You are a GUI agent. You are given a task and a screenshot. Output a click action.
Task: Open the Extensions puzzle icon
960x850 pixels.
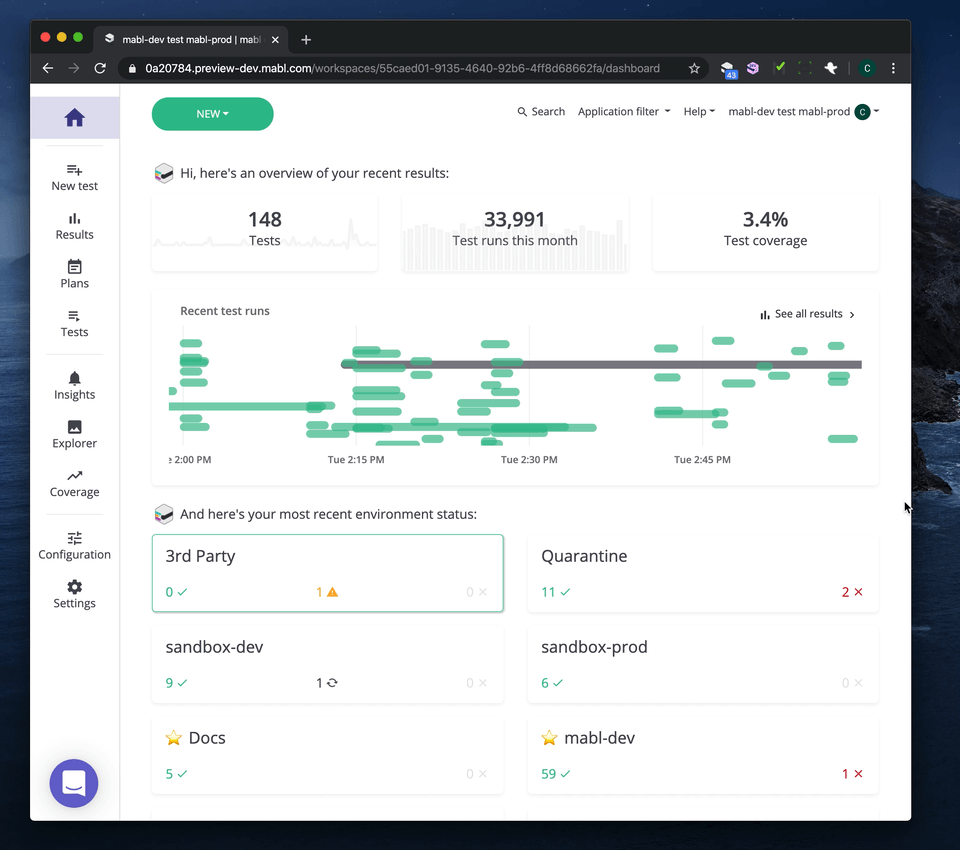point(831,68)
